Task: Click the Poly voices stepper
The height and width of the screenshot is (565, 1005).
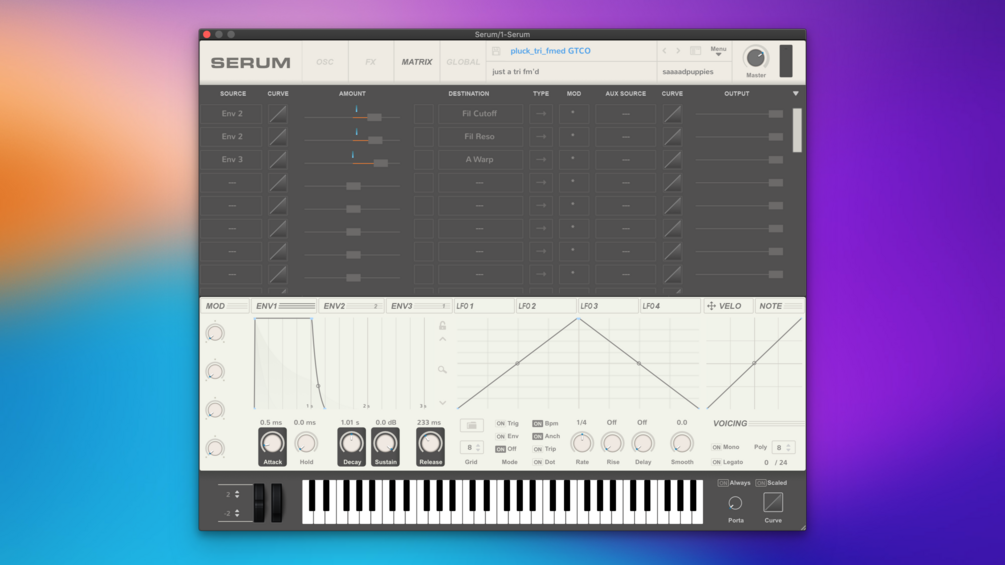Action: pyautogui.click(x=788, y=447)
